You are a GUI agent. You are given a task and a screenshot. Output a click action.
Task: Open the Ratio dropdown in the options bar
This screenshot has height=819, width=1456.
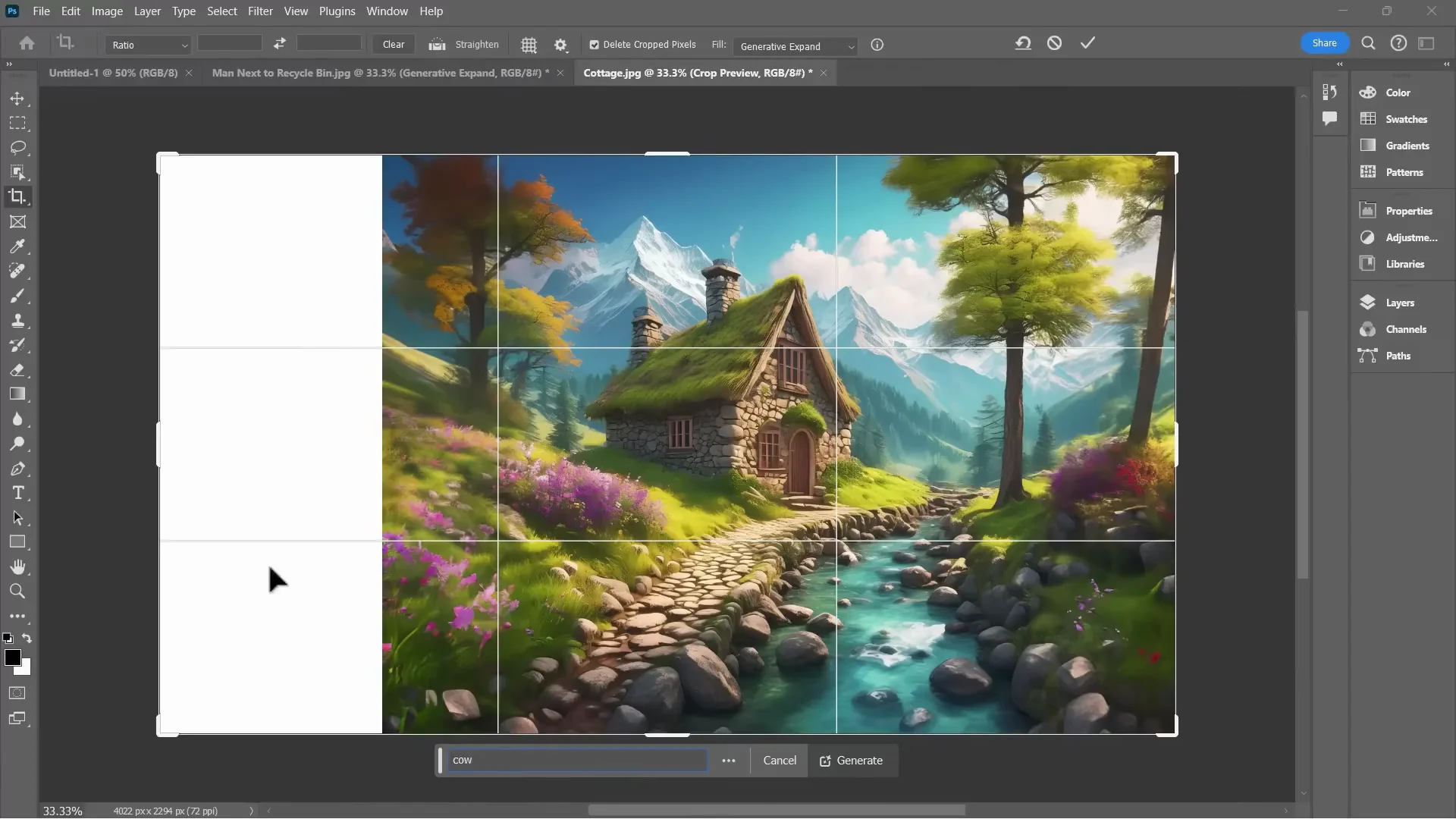(x=148, y=45)
